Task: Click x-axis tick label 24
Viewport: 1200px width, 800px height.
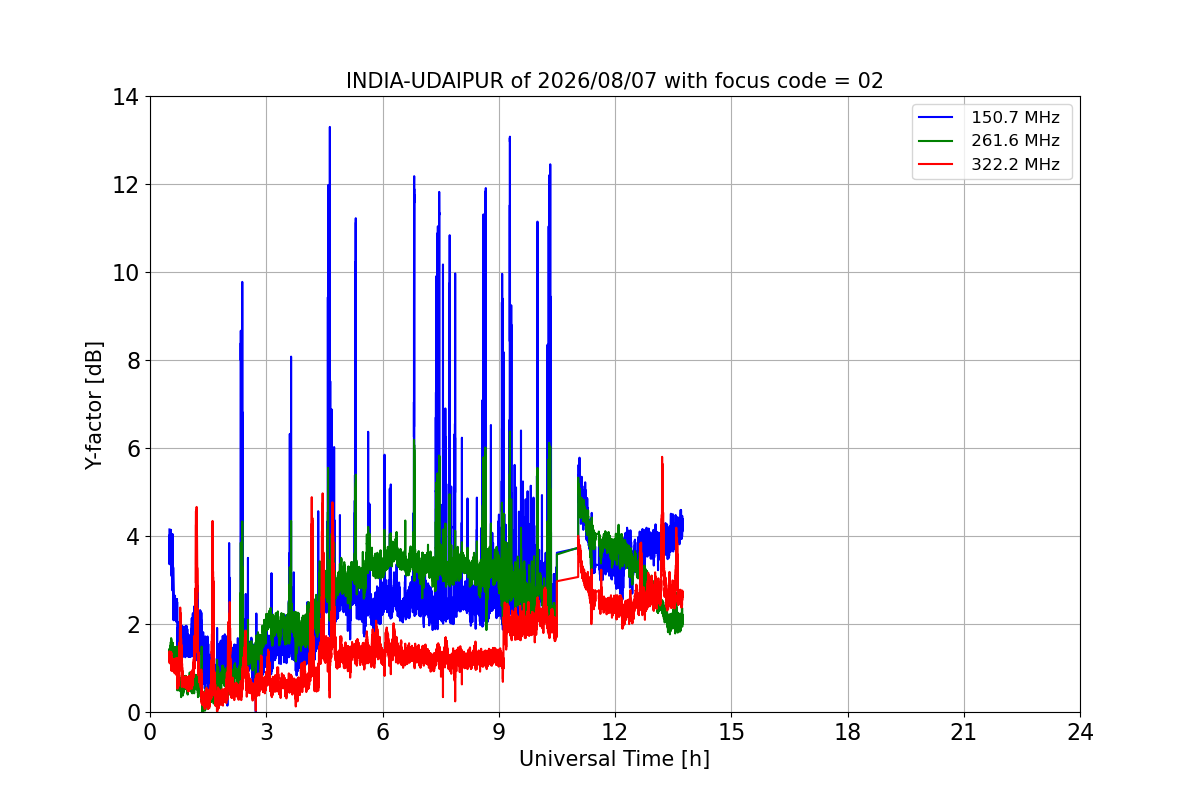Action: [x=1080, y=732]
